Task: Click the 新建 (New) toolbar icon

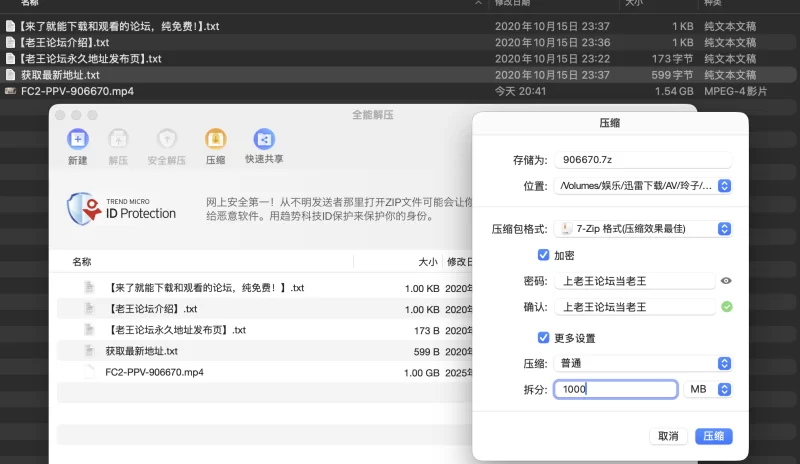Action: point(77,140)
